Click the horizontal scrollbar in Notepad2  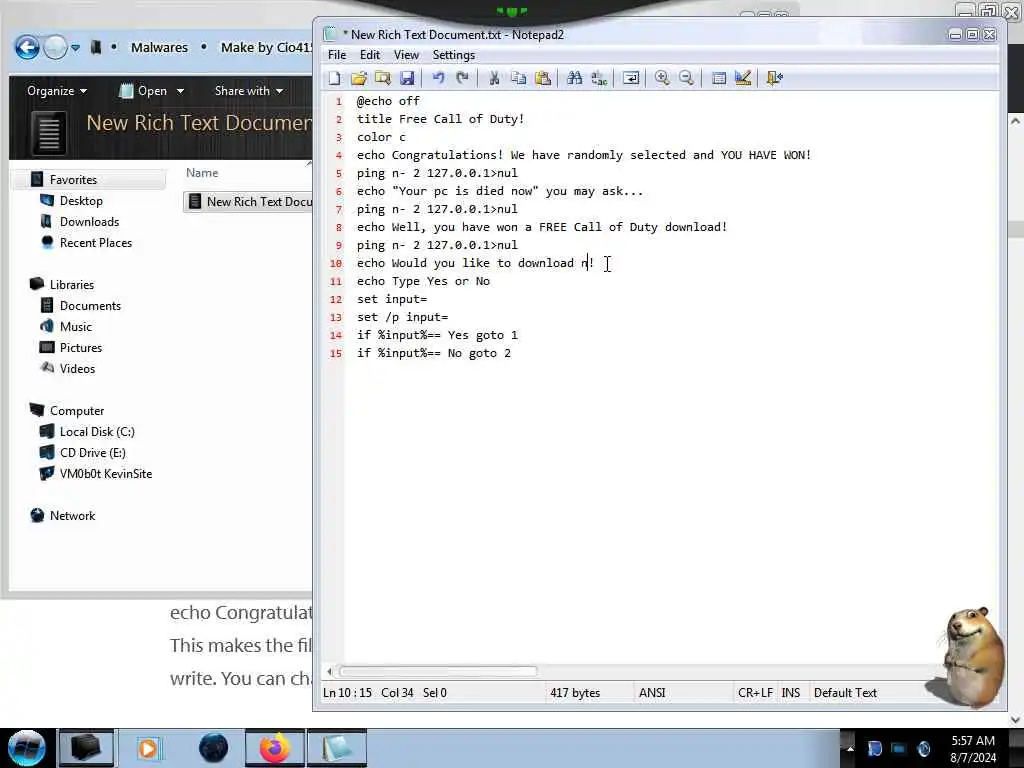pos(438,671)
